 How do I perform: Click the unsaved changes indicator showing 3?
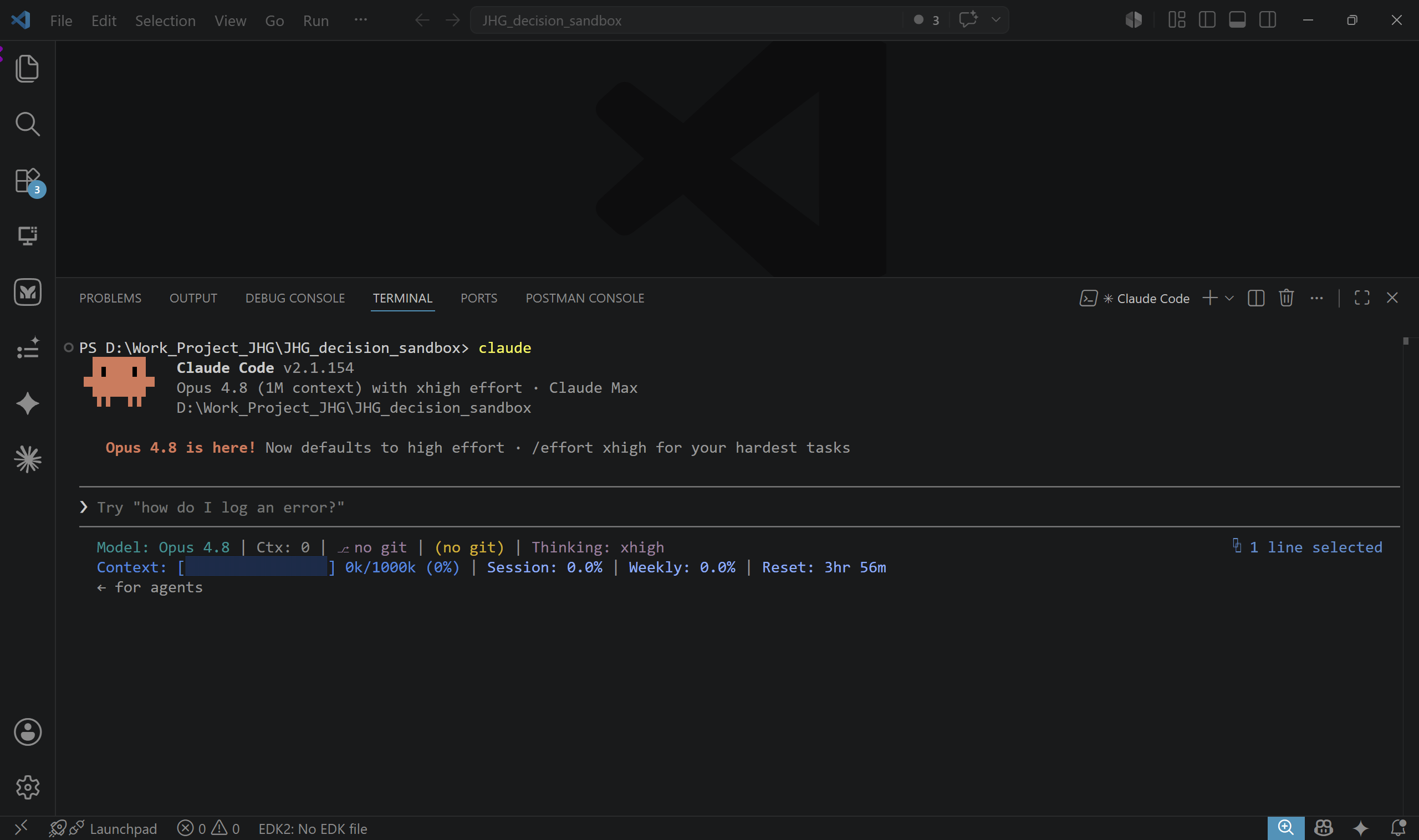point(926,20)
